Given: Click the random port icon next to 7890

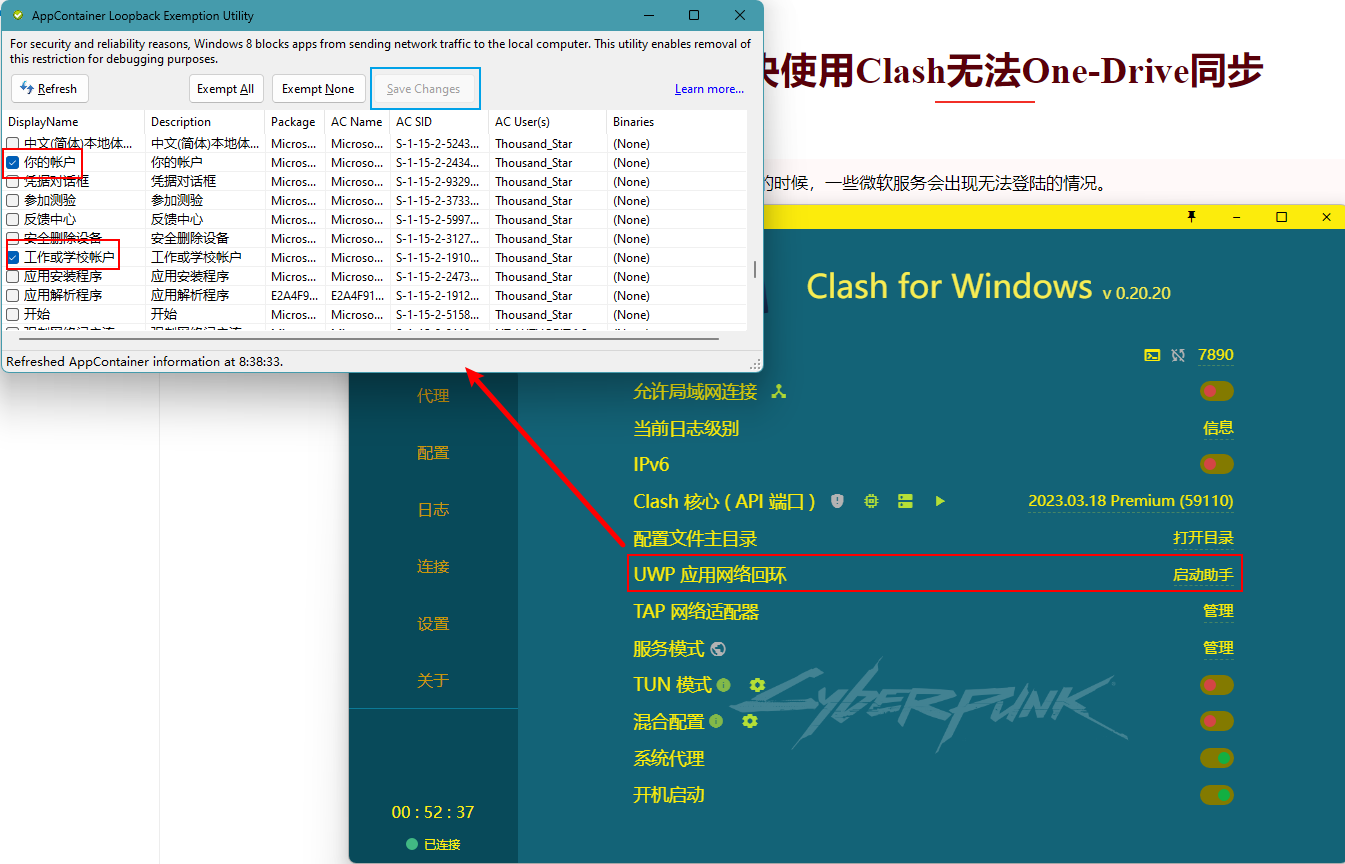Looking at the screenshot, I should pos(1179,355).
